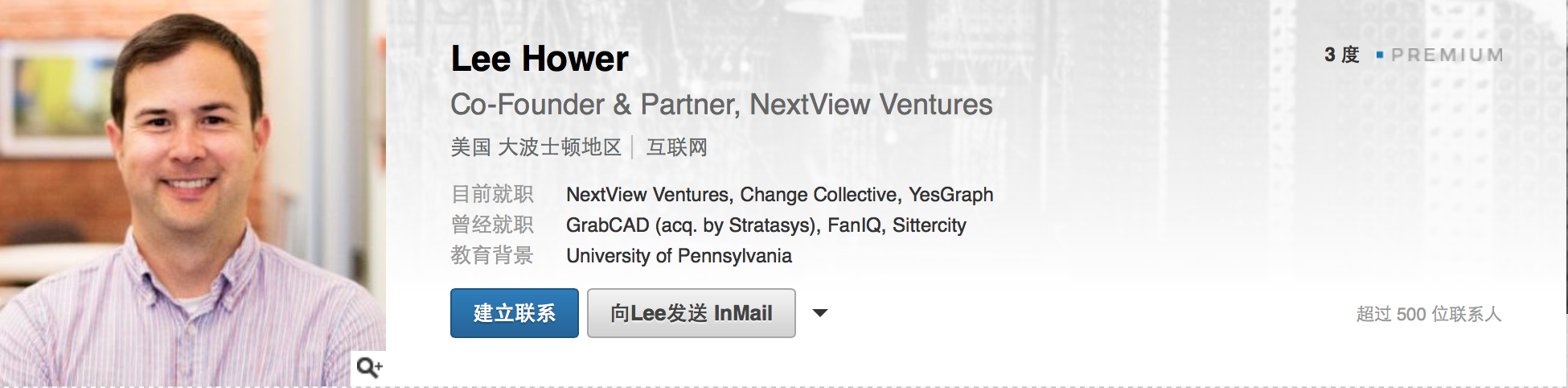Click the blue Premium badge icon

coord(1380,55)
